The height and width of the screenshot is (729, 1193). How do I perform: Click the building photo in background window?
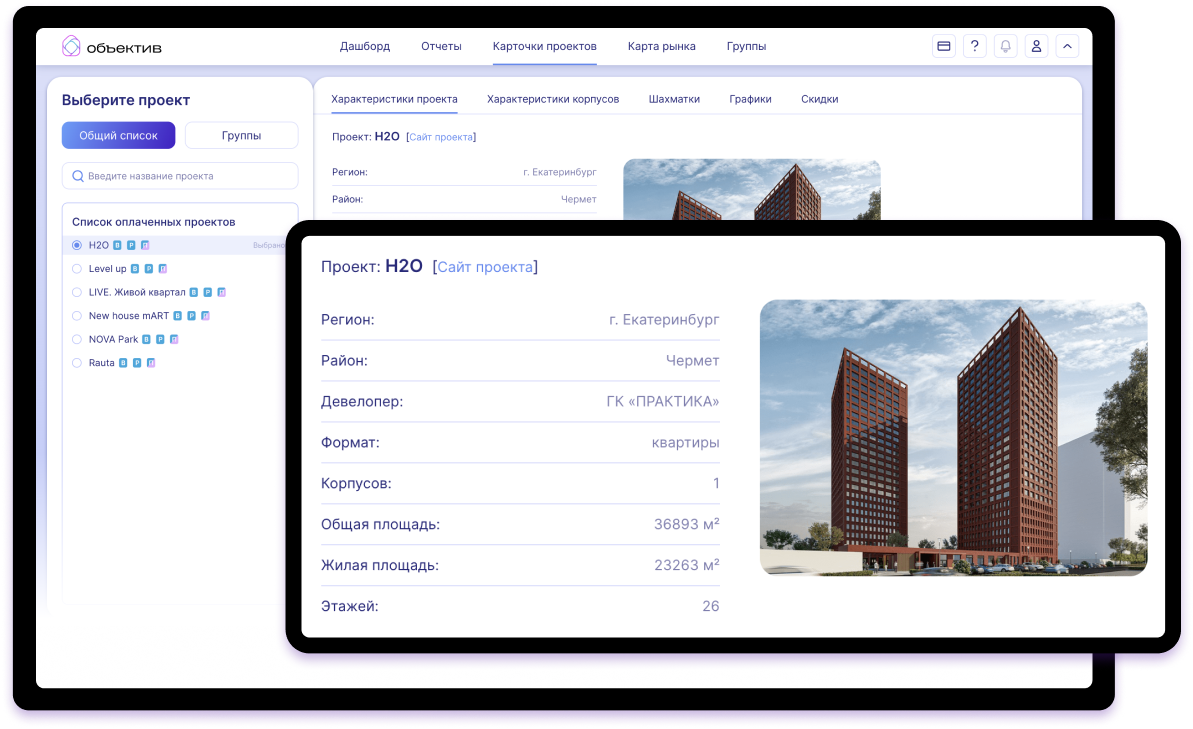pos(752,189)
